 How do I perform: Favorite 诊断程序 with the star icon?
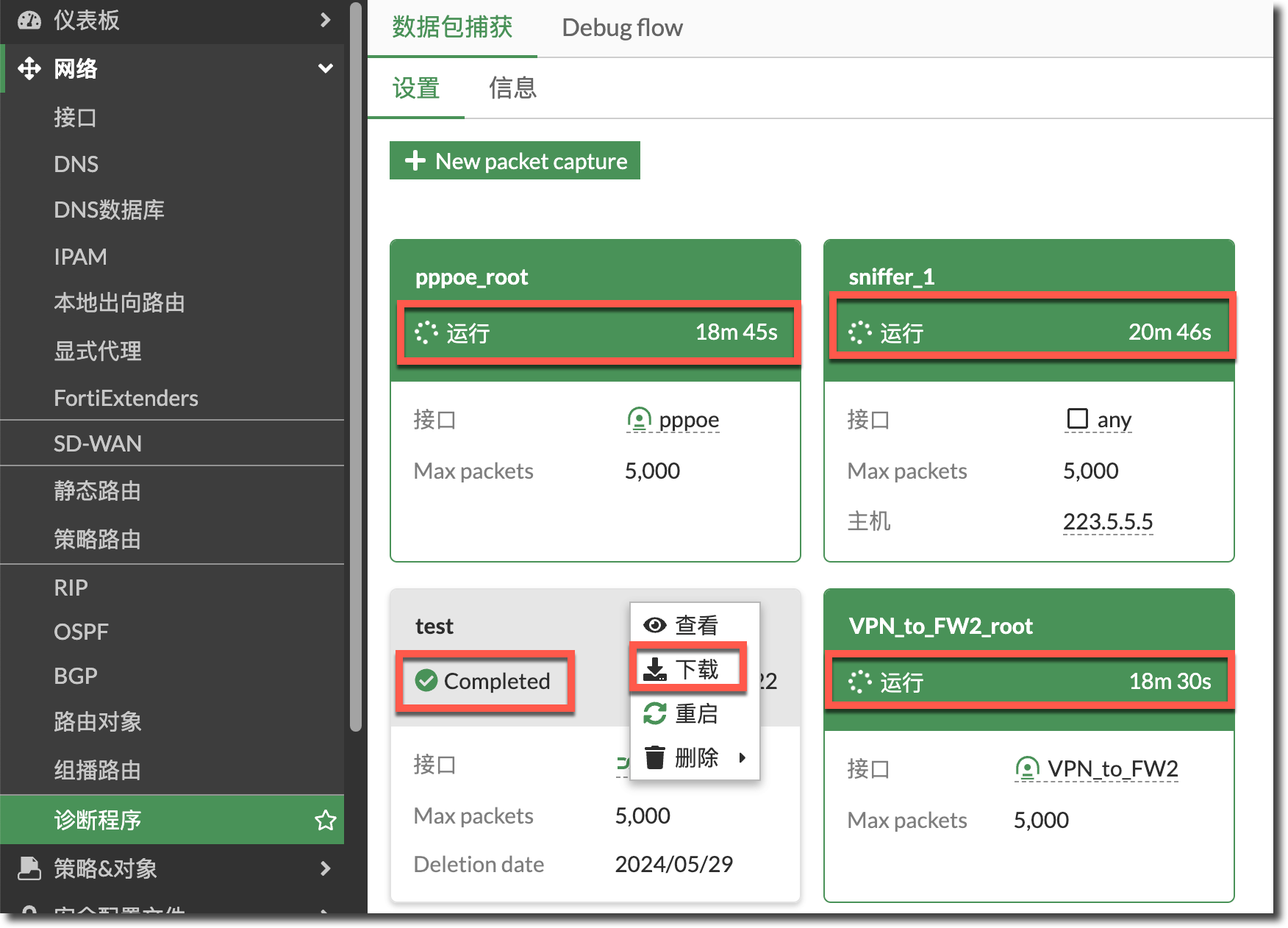tap(325, 820)
